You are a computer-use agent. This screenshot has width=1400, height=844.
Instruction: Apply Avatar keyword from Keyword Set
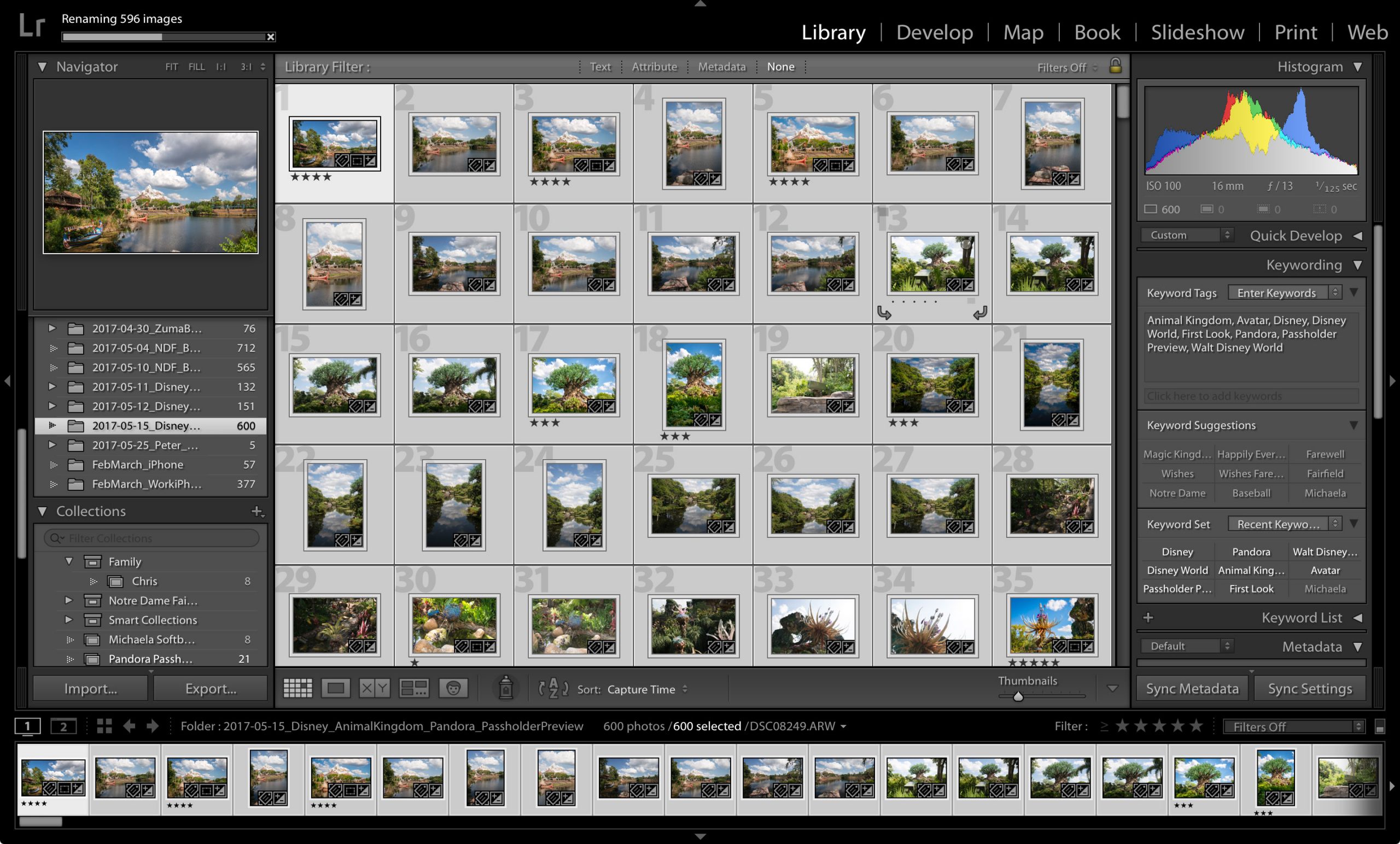[1325, 570]
